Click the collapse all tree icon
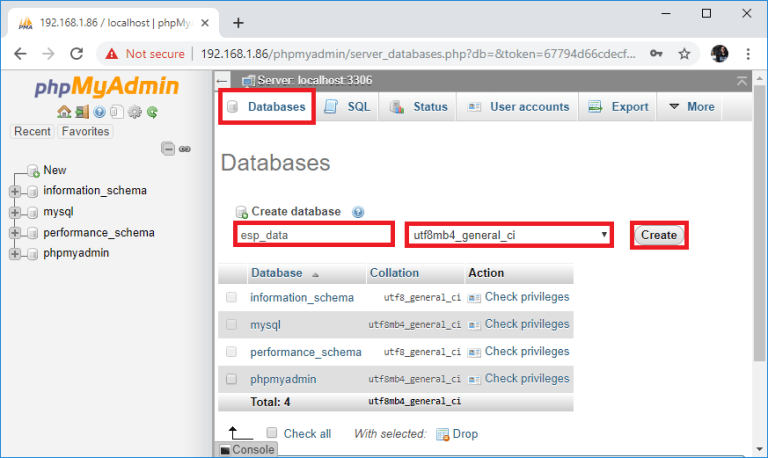Screen dimensions: 768x458 pyautogui.click(x=168, y=149)
